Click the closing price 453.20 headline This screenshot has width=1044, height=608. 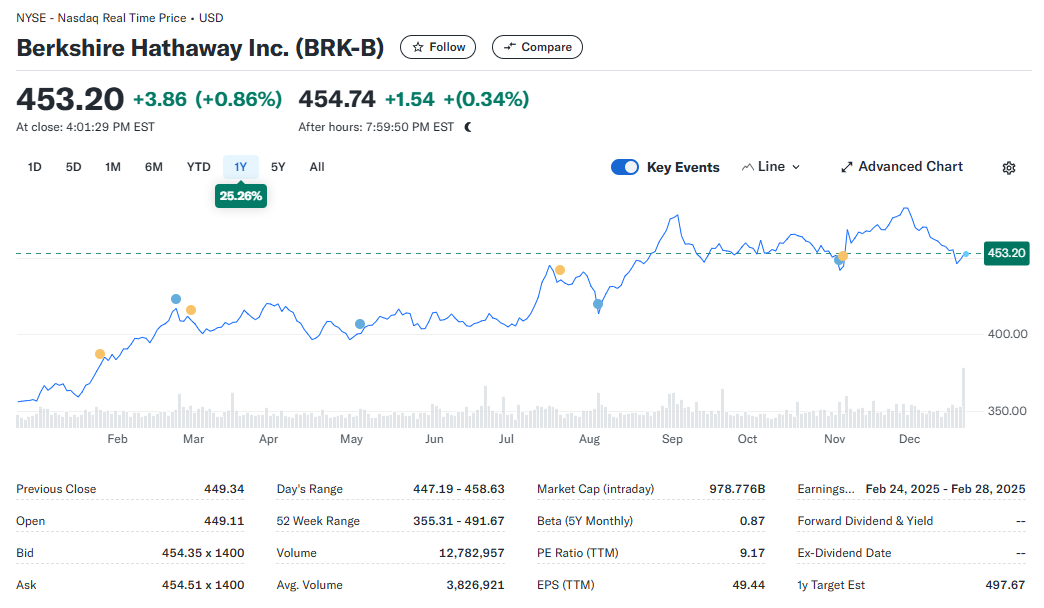pos(70,99)
